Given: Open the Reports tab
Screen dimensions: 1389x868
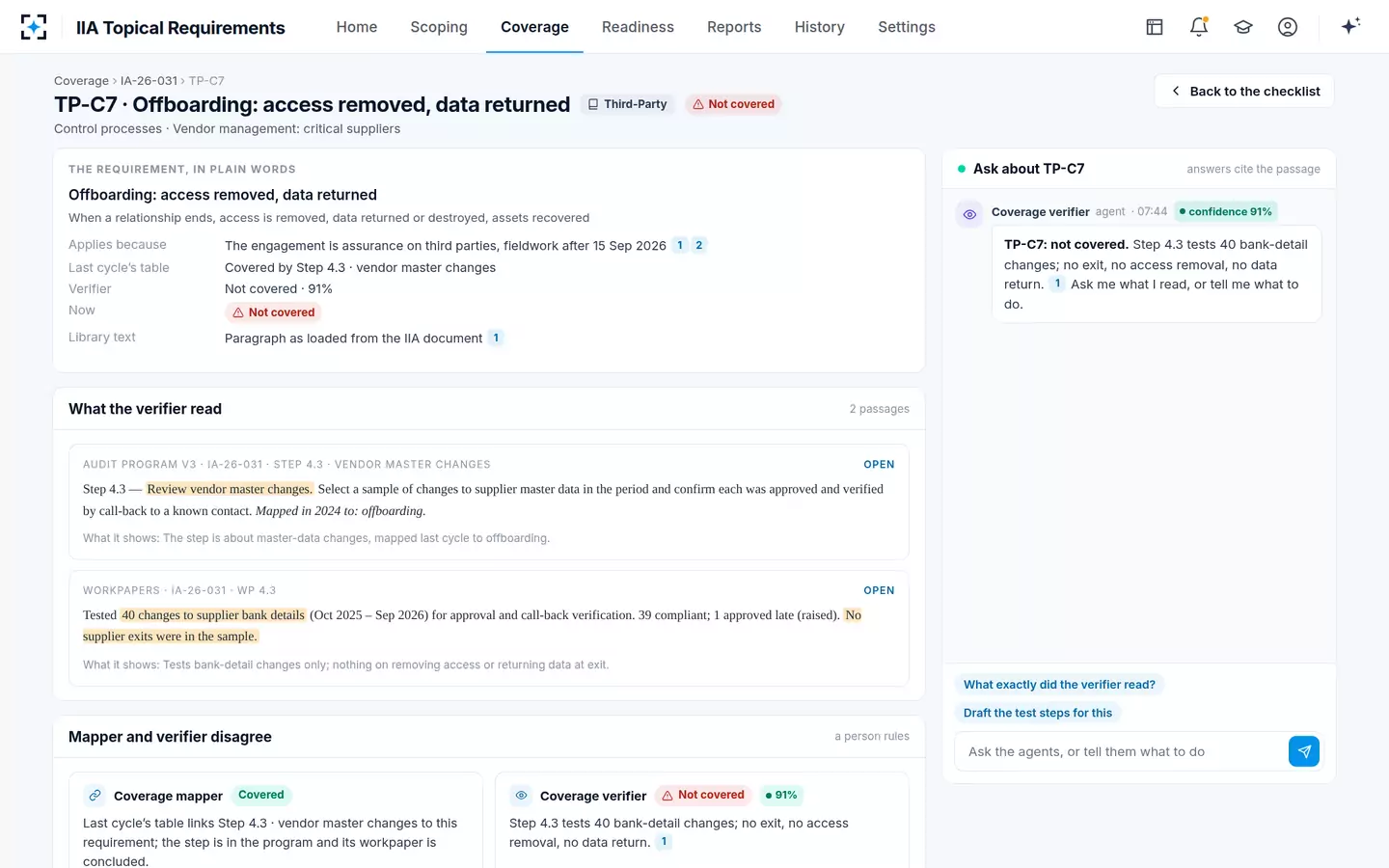Looking at the screenshot, I should (x=734, y=27).
